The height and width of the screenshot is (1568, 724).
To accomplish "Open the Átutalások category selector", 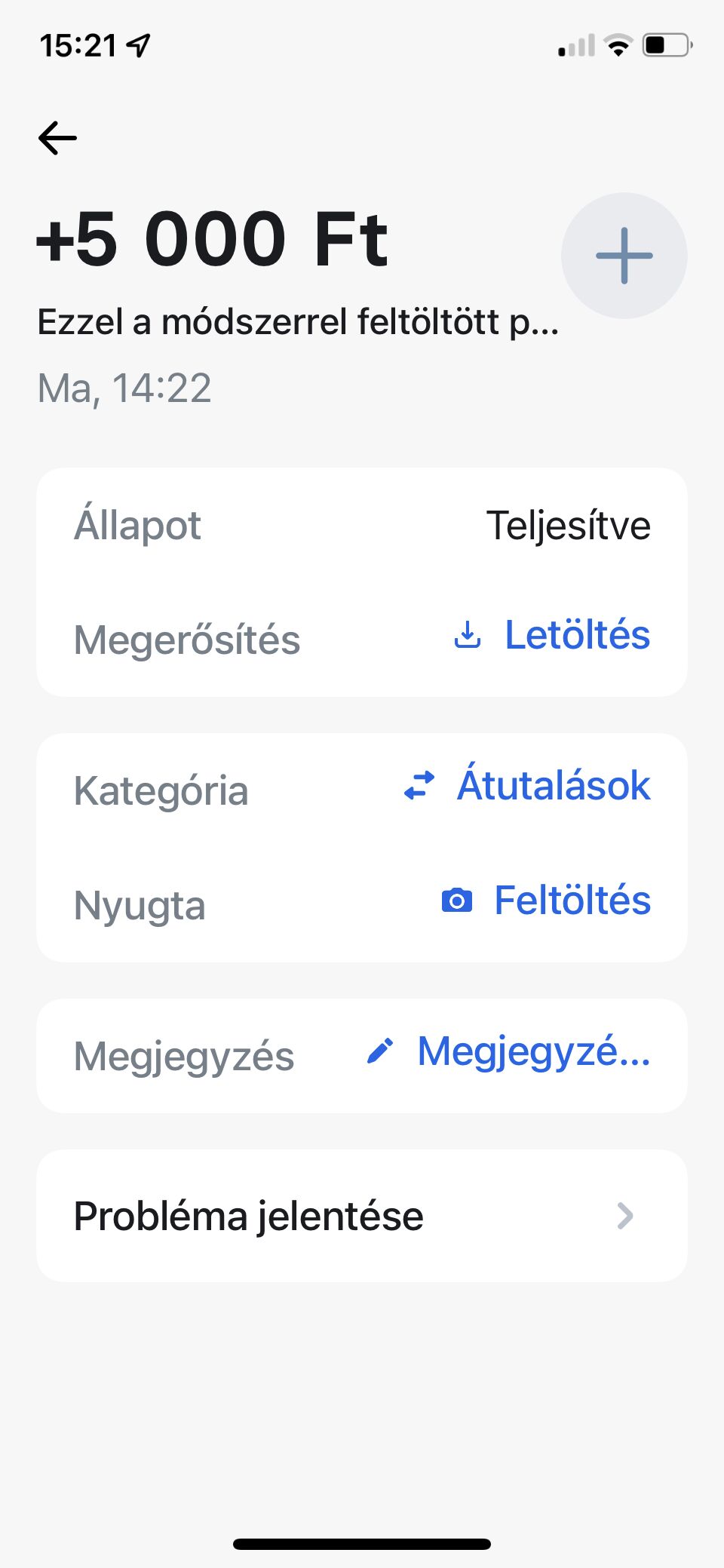I will [x=553, y=785].
